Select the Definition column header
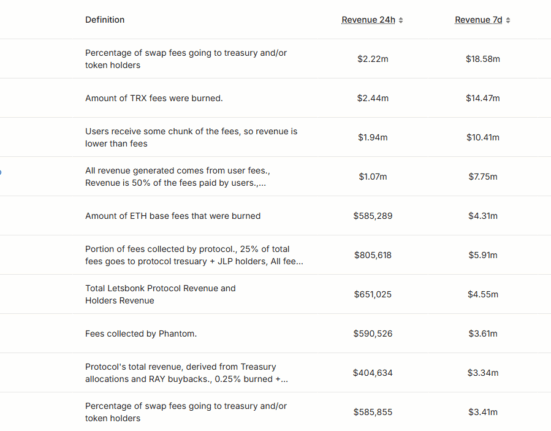Viewport: 551px width, 431px height. click(105, 20)
